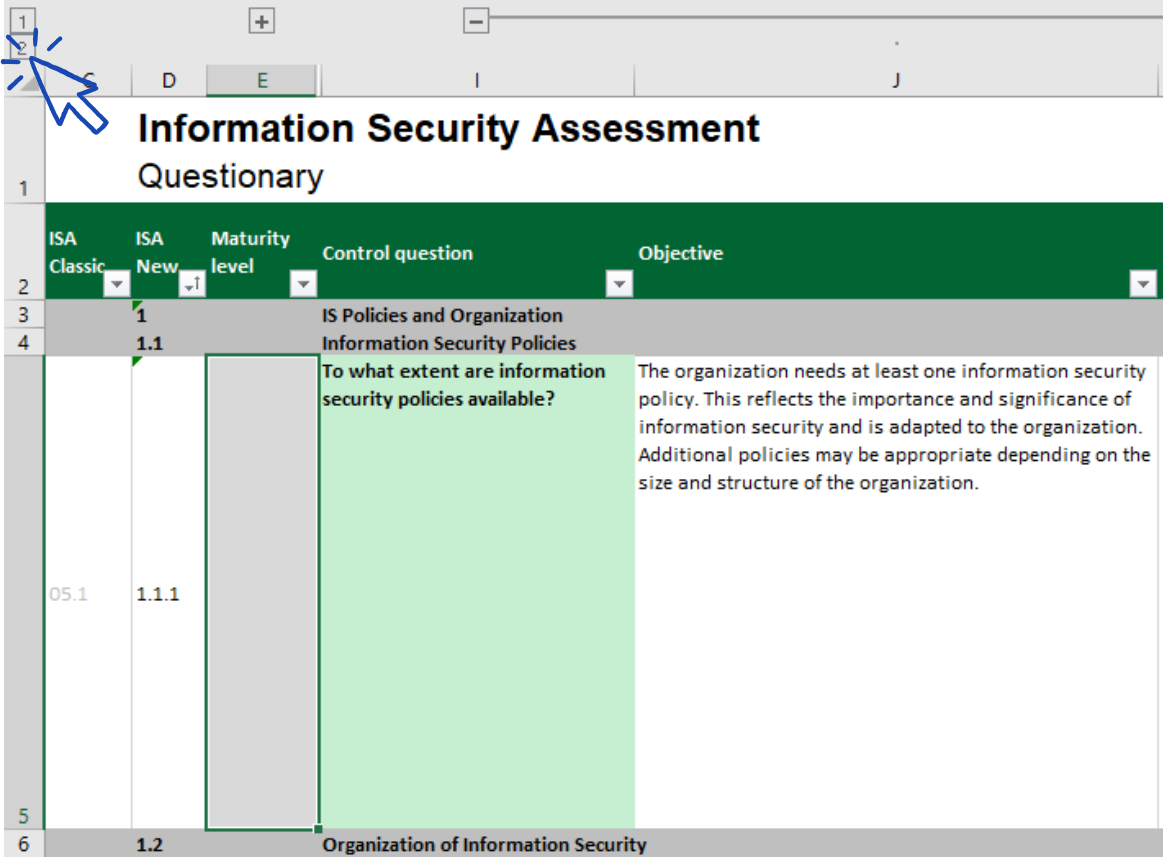
Task: Click the fill handle of selected cell
Action: (x=318, y=829)
